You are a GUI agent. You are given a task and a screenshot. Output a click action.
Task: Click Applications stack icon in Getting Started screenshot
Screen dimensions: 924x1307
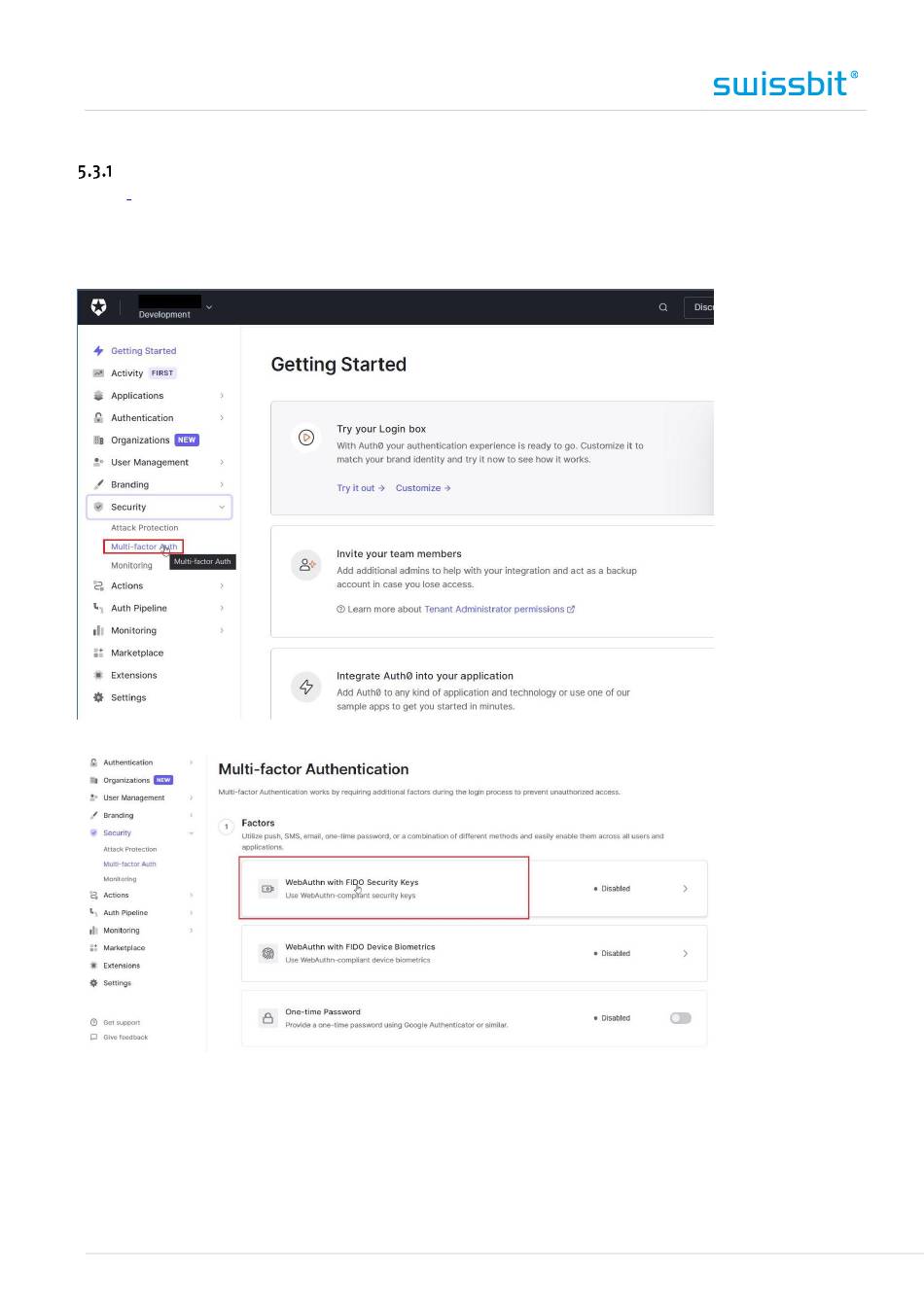pos(98,396)
